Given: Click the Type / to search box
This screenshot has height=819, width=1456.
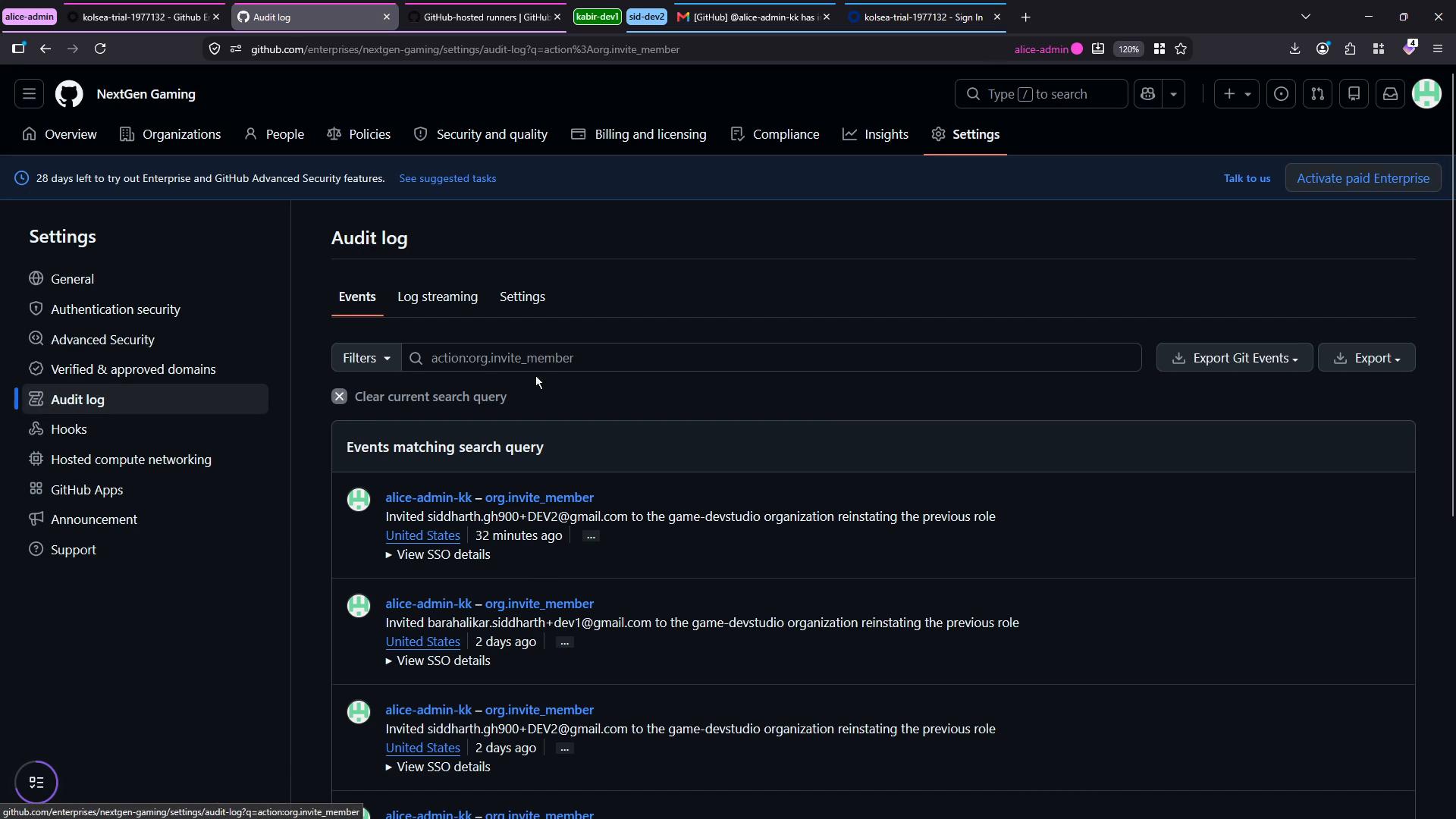Looking at the screenshot, I should [x=1040, y=94].
